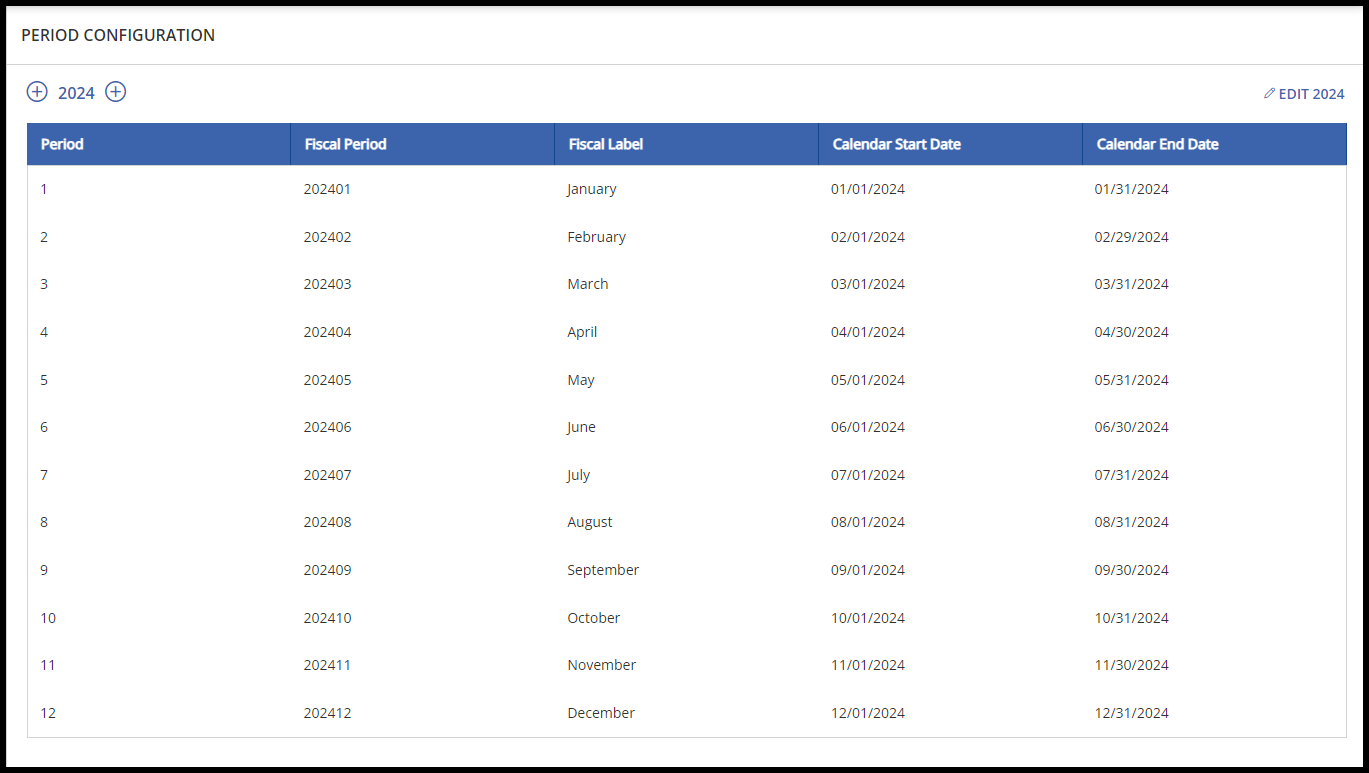1369x773 pixels.
Task: Sort by the Period column header
Action: pyautogui.click(x=62, y=144)
